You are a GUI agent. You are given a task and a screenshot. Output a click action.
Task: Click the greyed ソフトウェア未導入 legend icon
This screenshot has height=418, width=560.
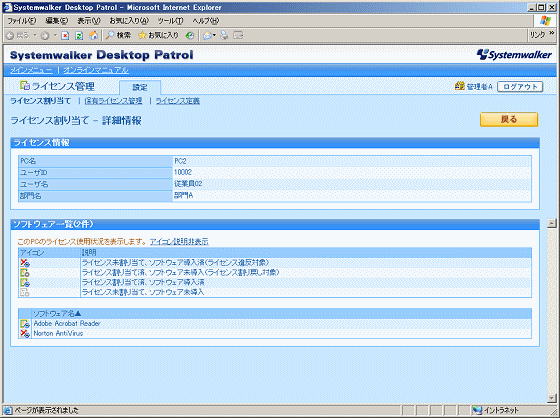(25, 293)
